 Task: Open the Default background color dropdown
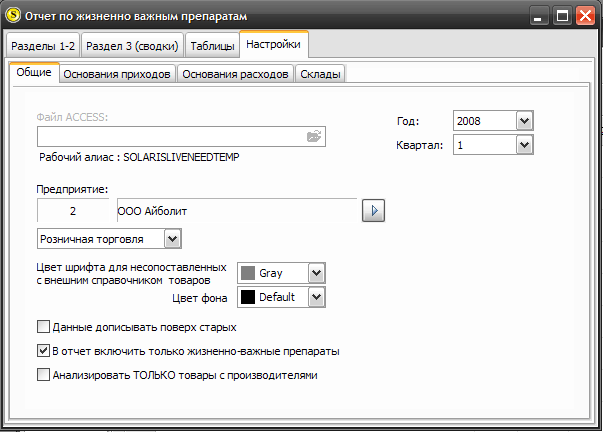click(x=316, y=297)
